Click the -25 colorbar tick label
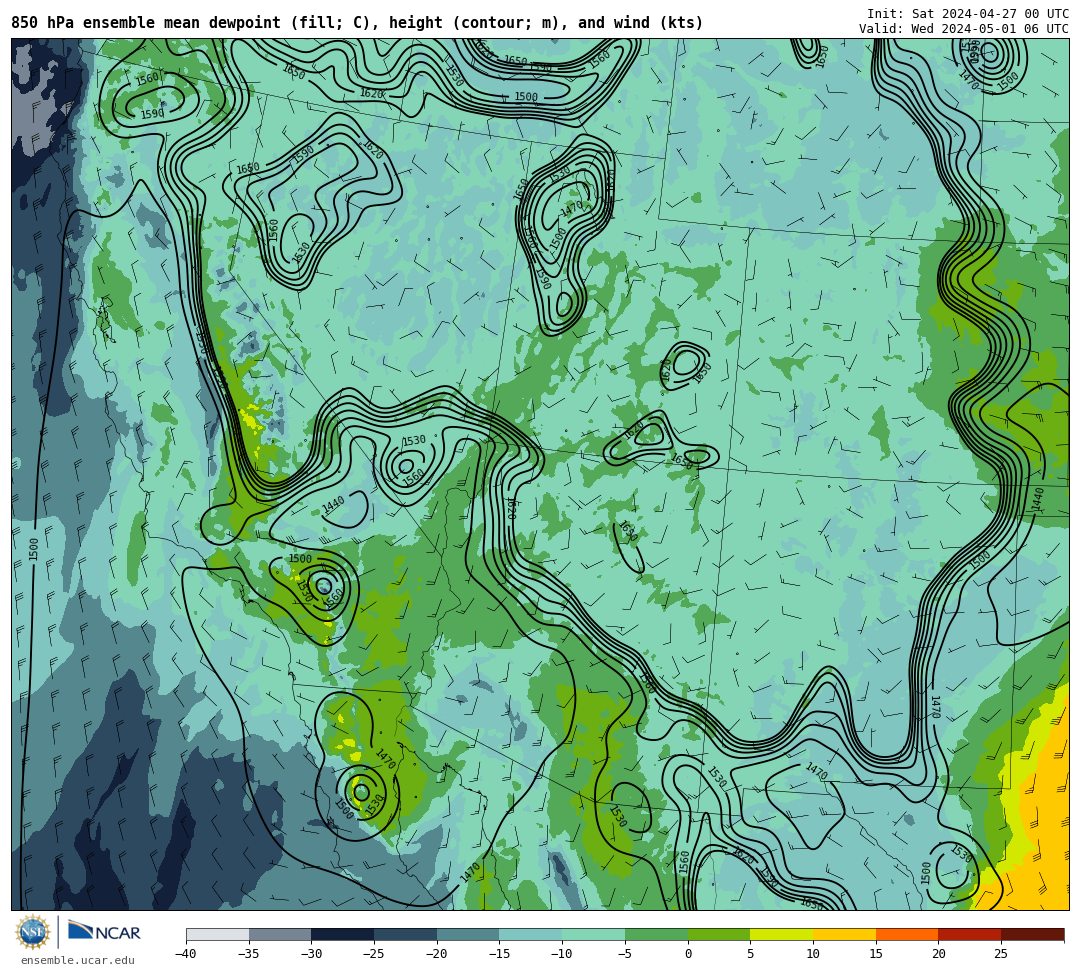 coord(374,954)
